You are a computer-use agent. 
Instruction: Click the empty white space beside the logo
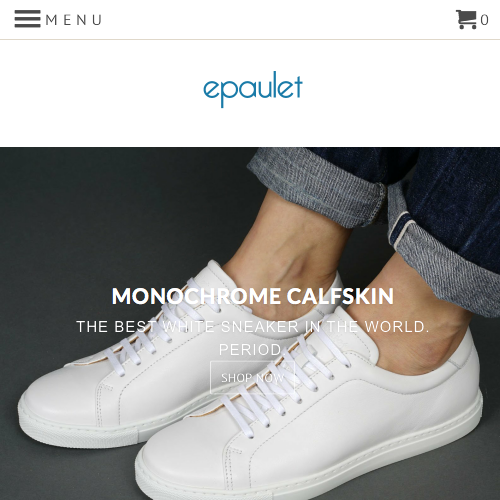pos(100,90)
